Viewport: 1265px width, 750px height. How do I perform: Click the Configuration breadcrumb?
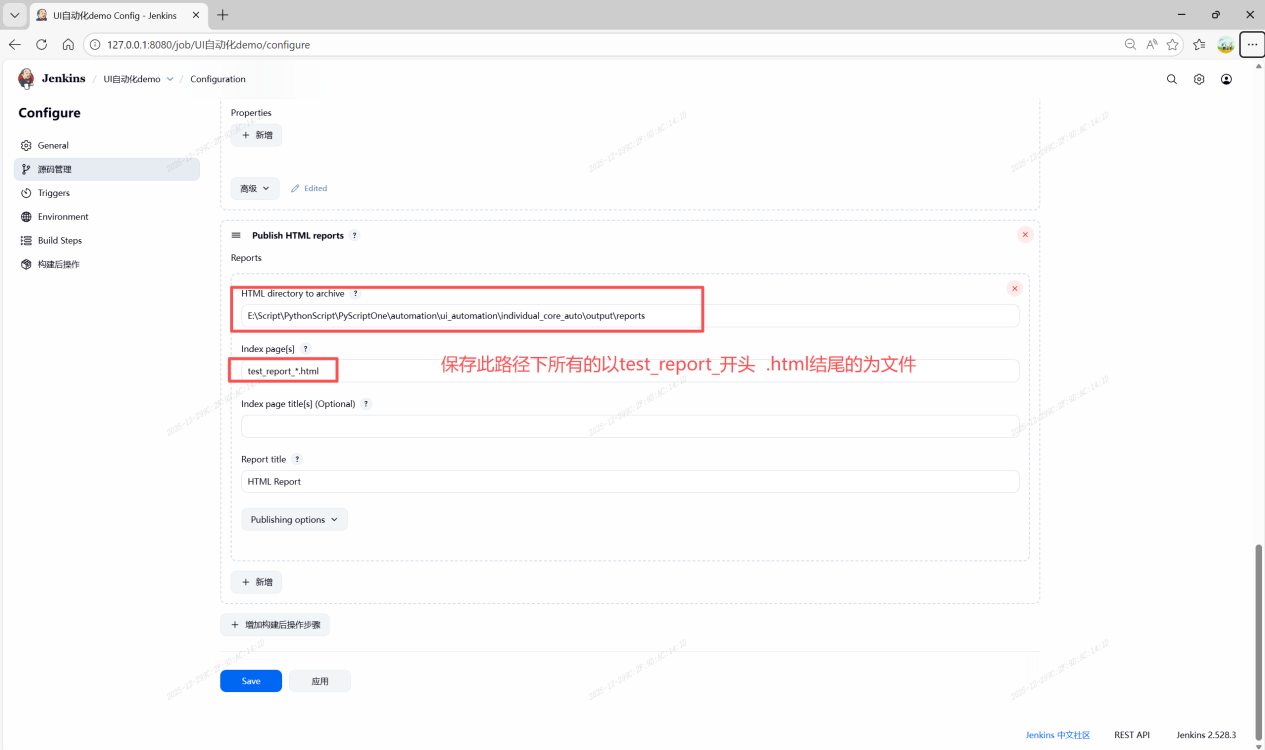218,79
